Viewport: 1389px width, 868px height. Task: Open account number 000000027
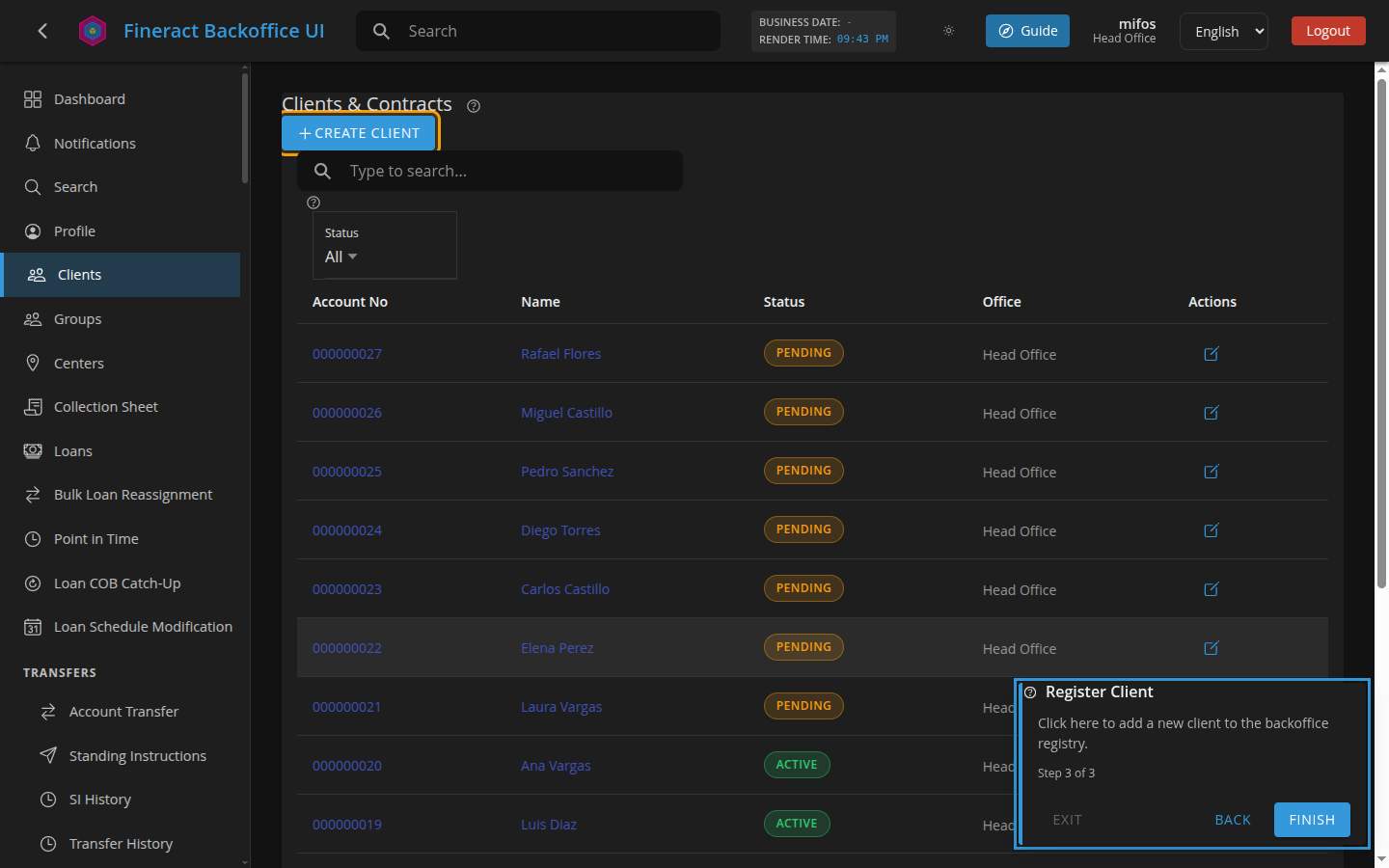point(347,354)
